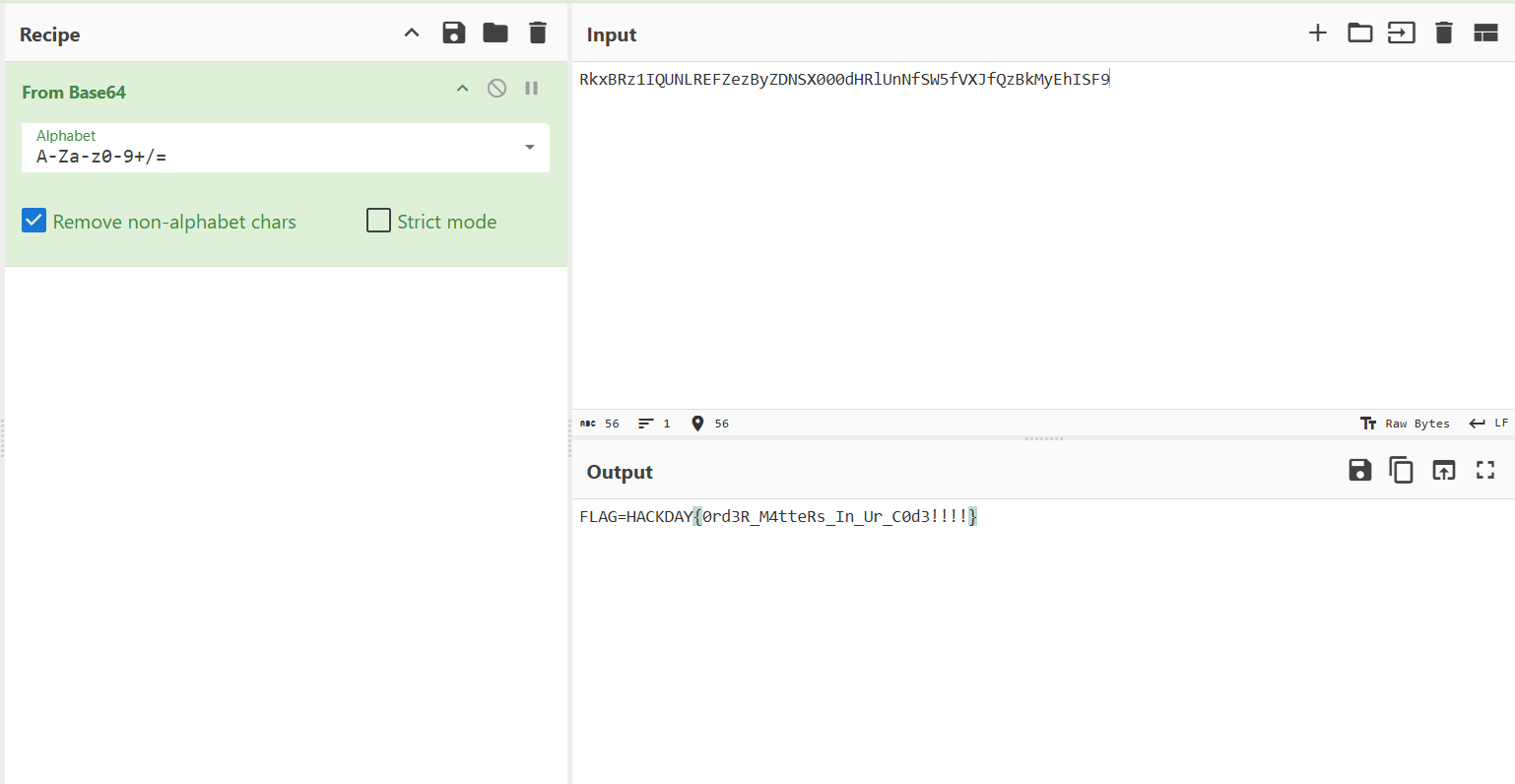Copy raw output to clipboard
1515x784 pixels.
[x=1401, y=471]
